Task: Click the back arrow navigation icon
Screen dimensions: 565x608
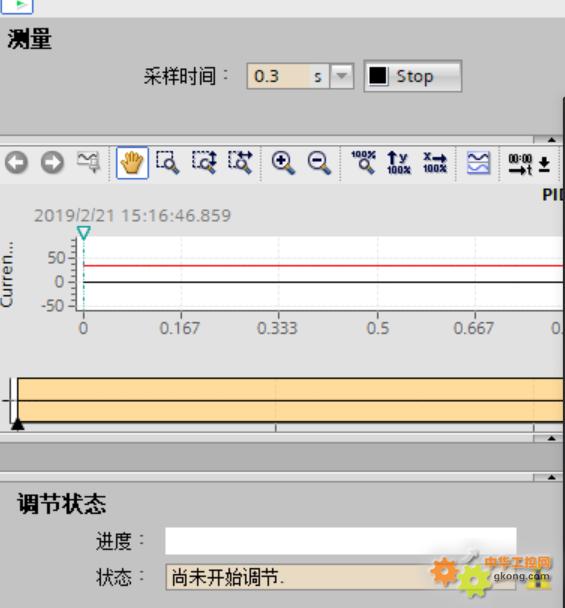Action: coord(16,162)
